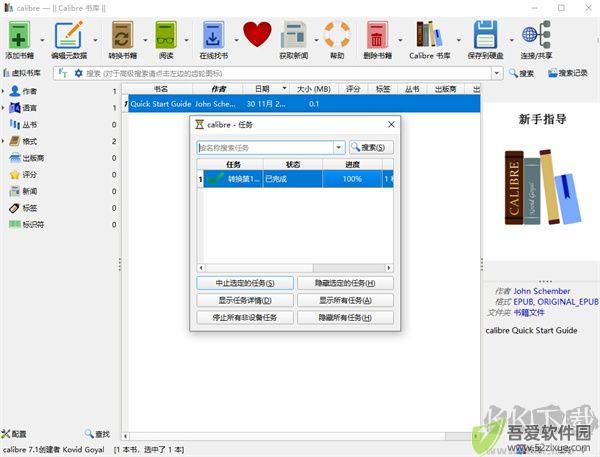
Task: Select Rating (评分) star category
Action: [29, 175]
